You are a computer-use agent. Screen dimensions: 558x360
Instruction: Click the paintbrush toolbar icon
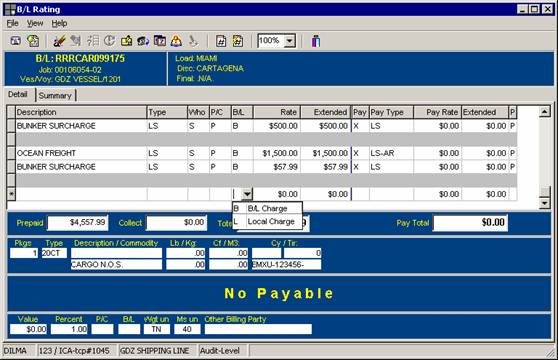(x=59, y=41)
